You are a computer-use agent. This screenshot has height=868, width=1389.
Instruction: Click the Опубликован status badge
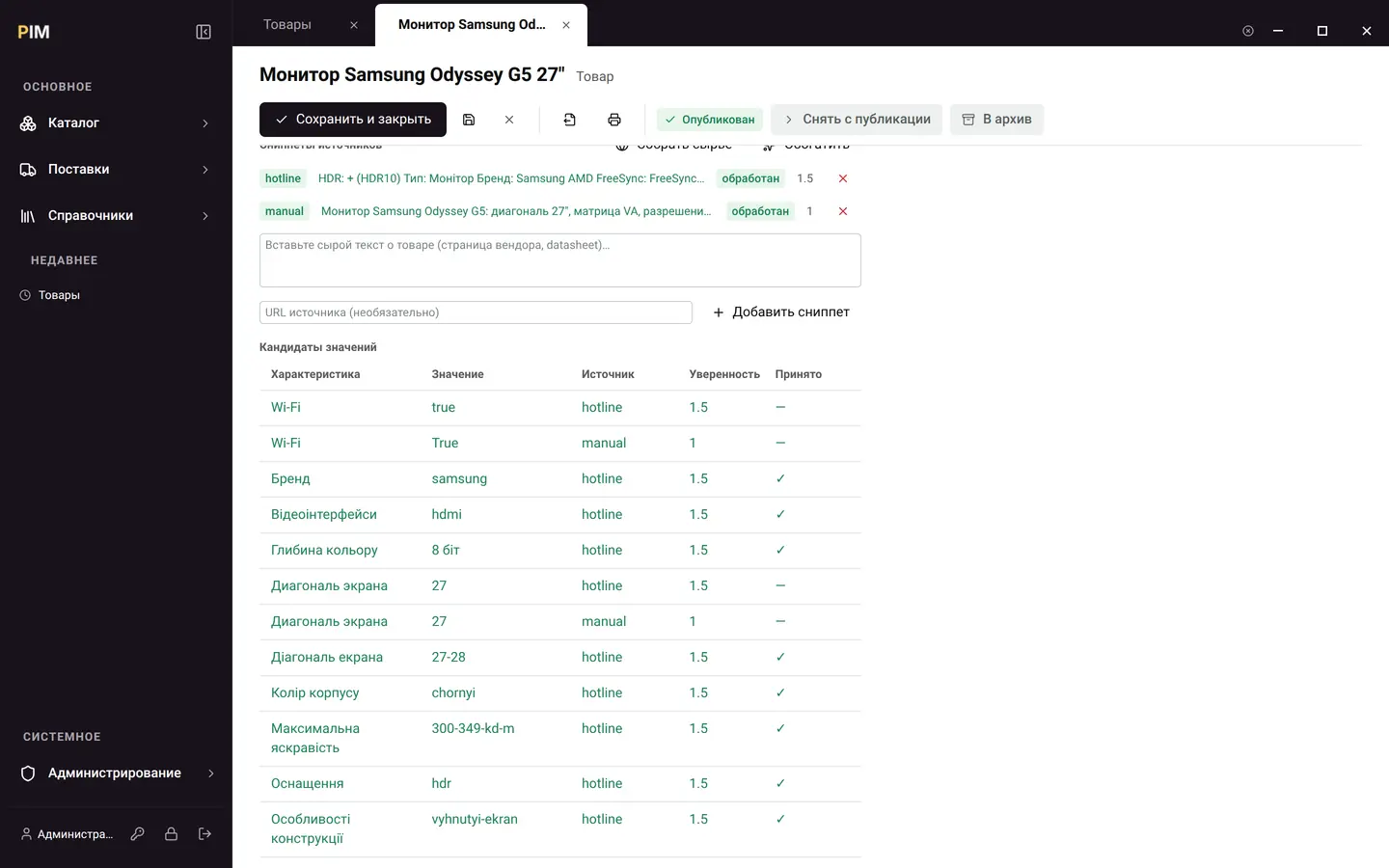[x=710, y=120]
